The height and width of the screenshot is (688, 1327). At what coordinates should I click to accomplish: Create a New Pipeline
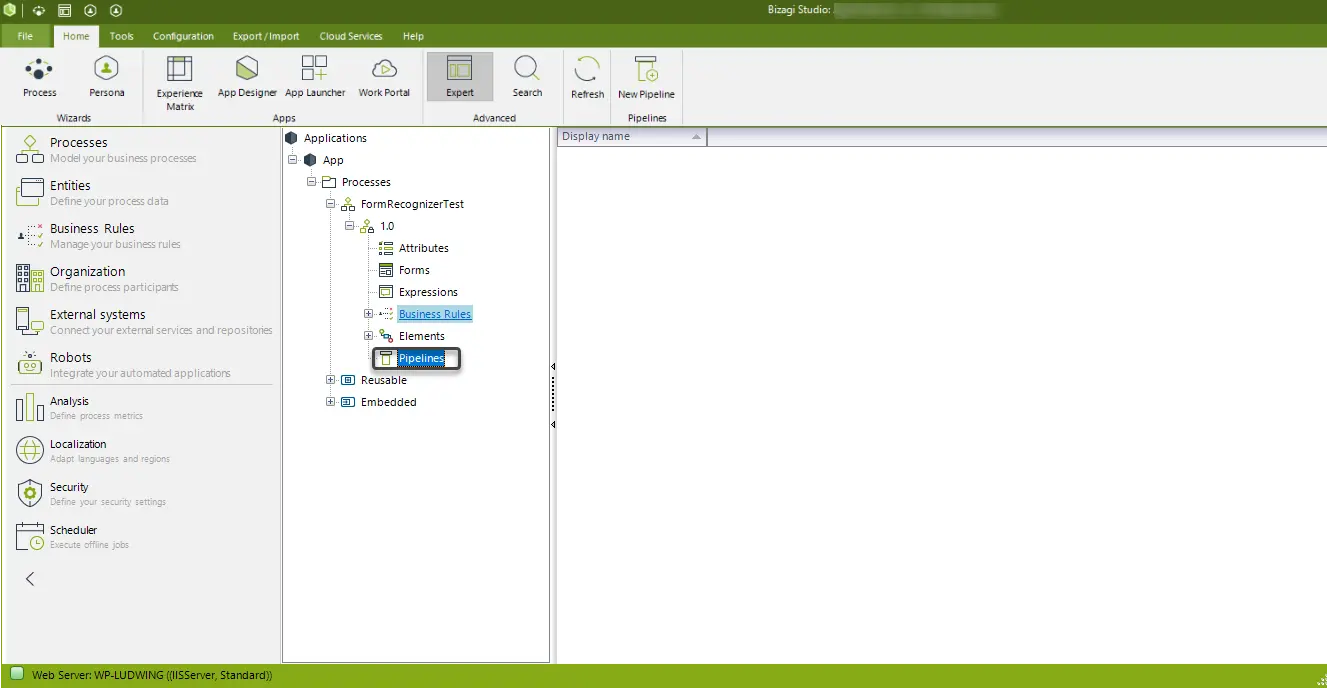pyautogui.click(x=646, y=77)
